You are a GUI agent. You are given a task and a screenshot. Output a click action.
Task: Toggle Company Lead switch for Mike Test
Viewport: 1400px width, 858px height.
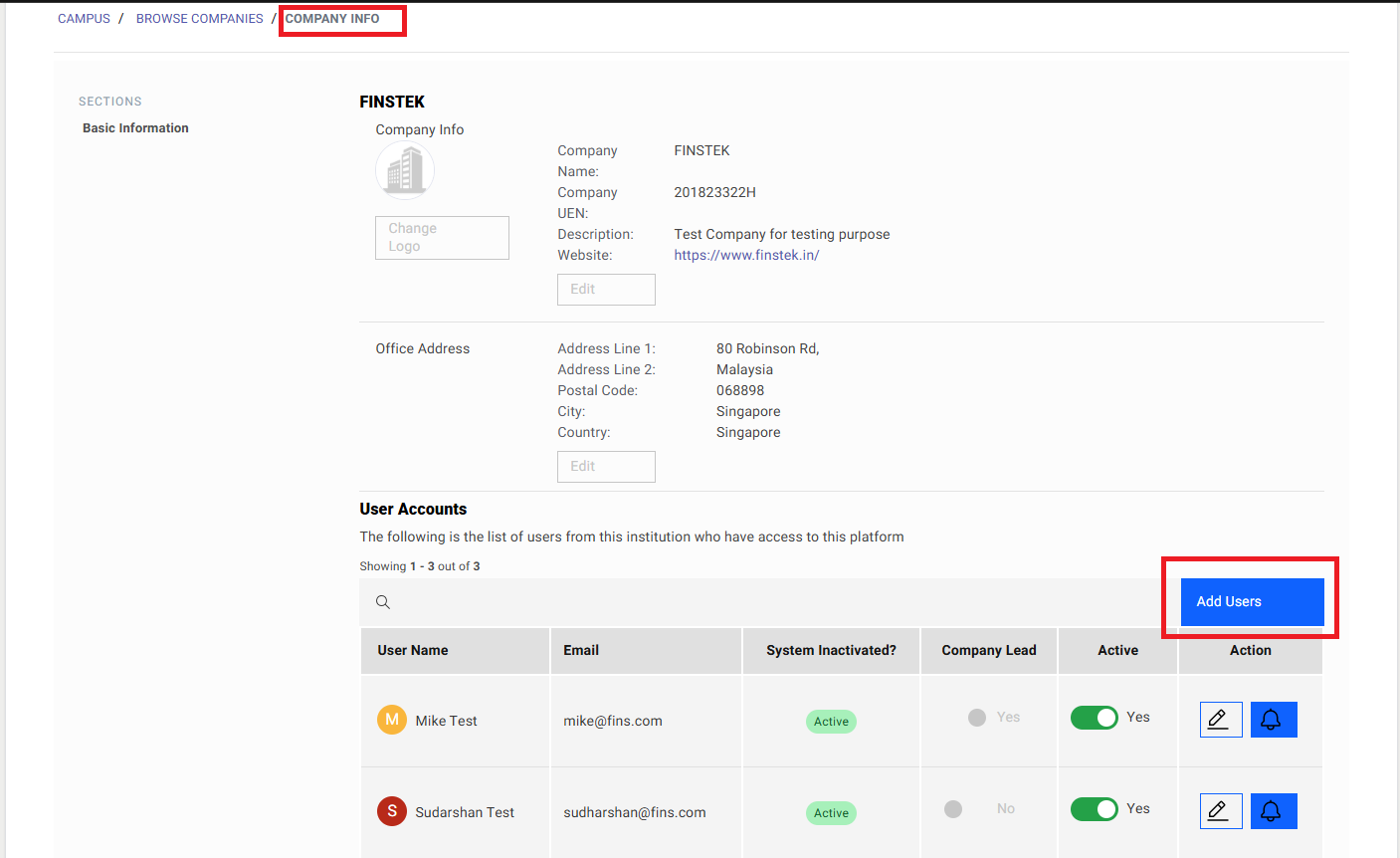978,718
